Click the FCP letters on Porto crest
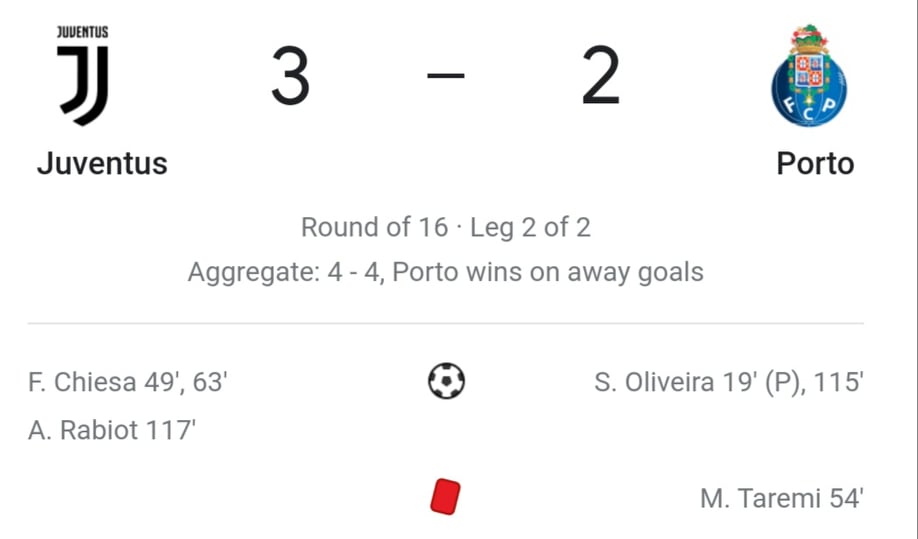918x539 pixels. click(x=809, y=108)
